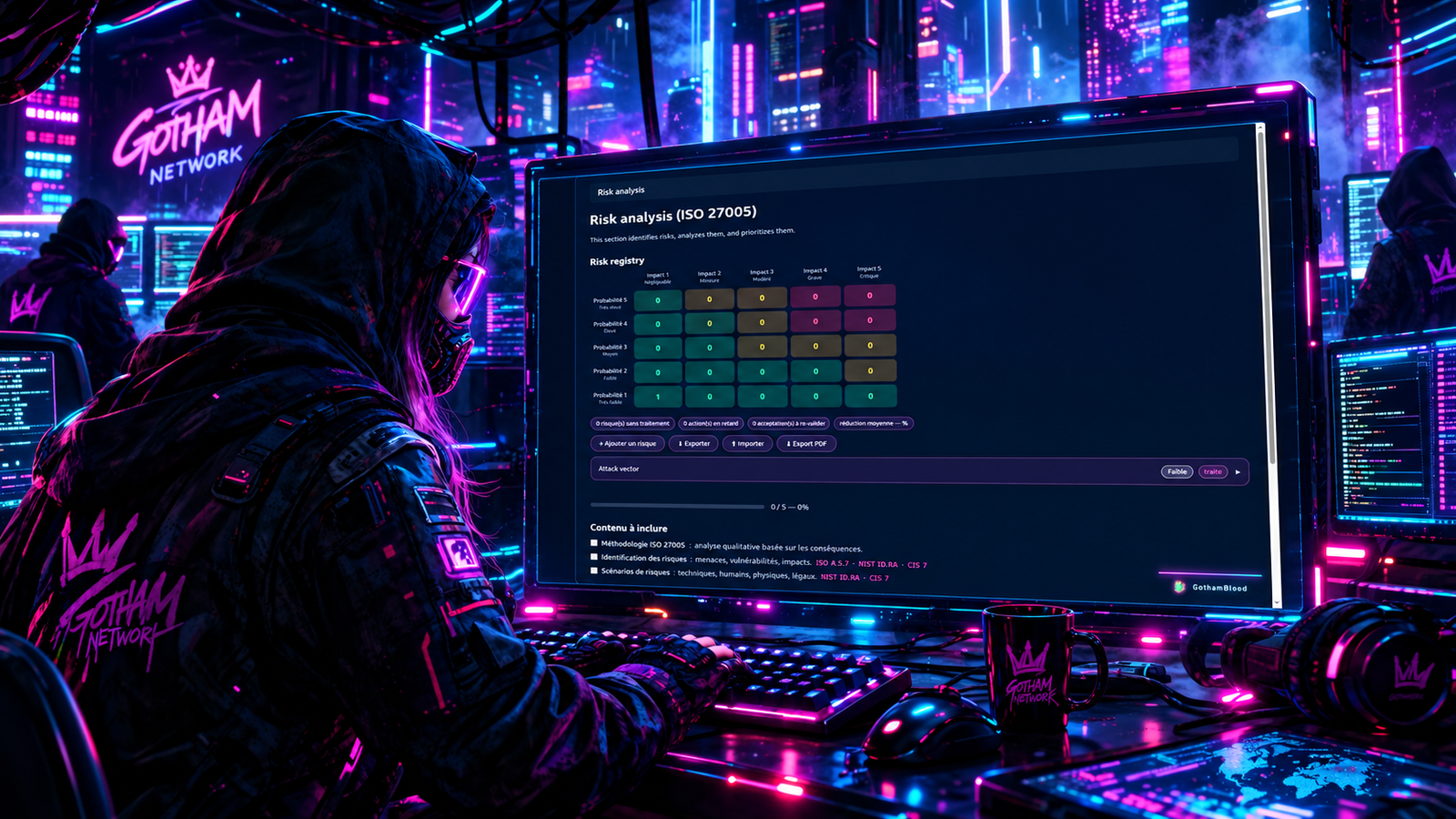Filter by risque(s) sans traitement chip
Image resolution: width=1456 pixels, height=819 pixels.
[632, 423]
